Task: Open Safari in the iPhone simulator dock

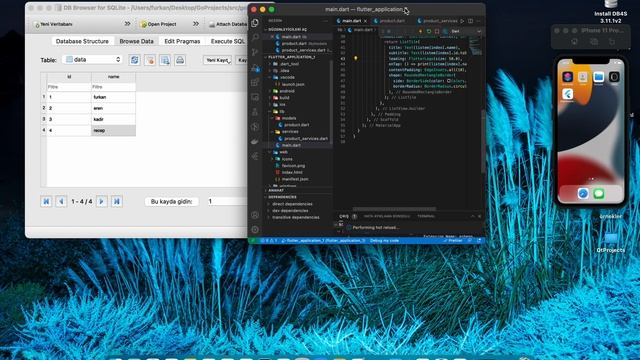Action: (x=583, y=193)
